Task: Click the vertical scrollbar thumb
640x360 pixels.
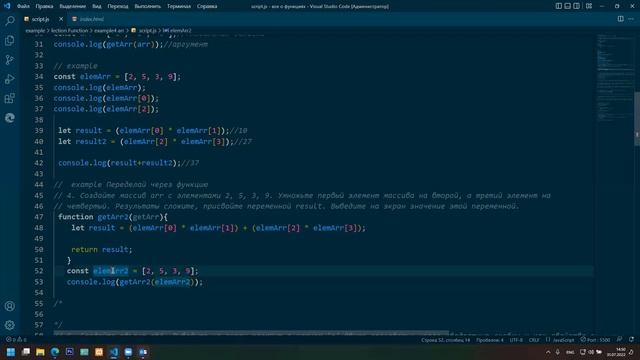Action: point(637,119)
